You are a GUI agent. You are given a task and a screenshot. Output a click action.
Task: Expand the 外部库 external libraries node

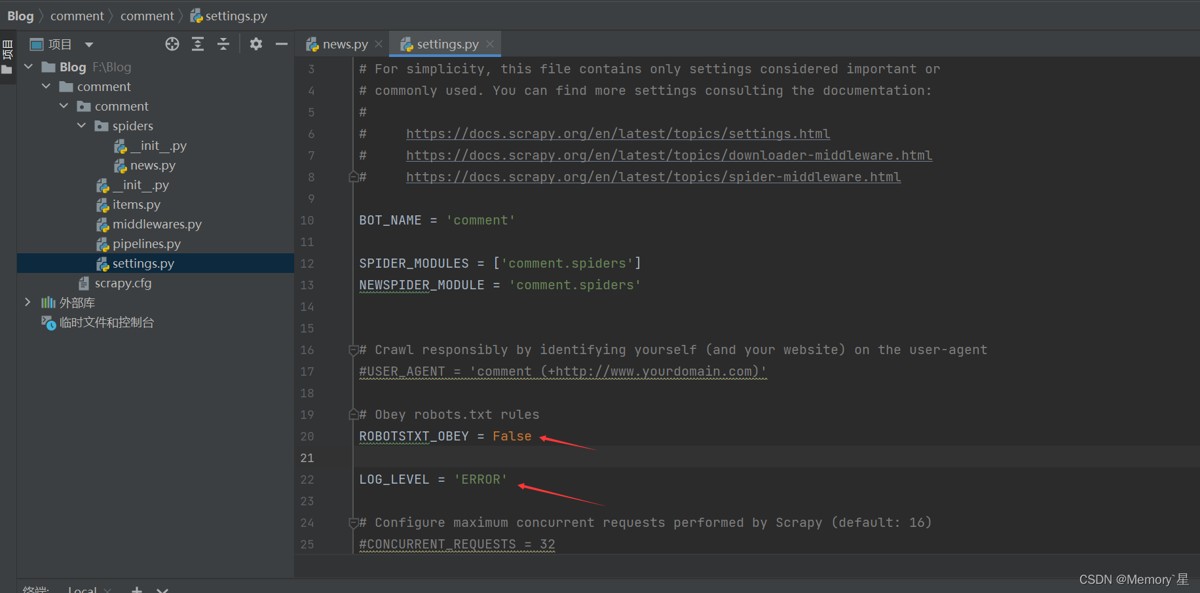(28, 302)
